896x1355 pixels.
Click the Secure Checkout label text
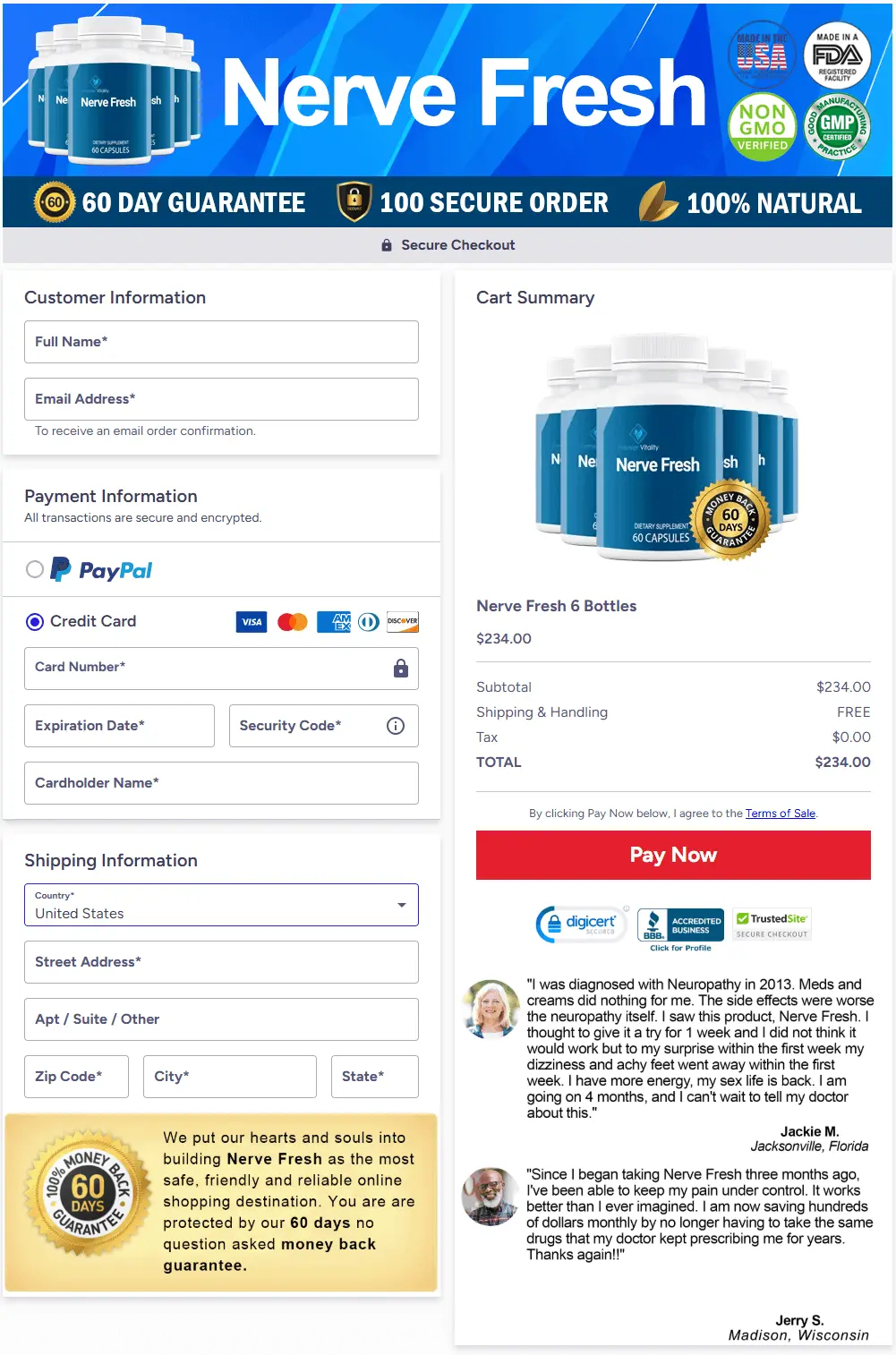(x=458, y=245)
